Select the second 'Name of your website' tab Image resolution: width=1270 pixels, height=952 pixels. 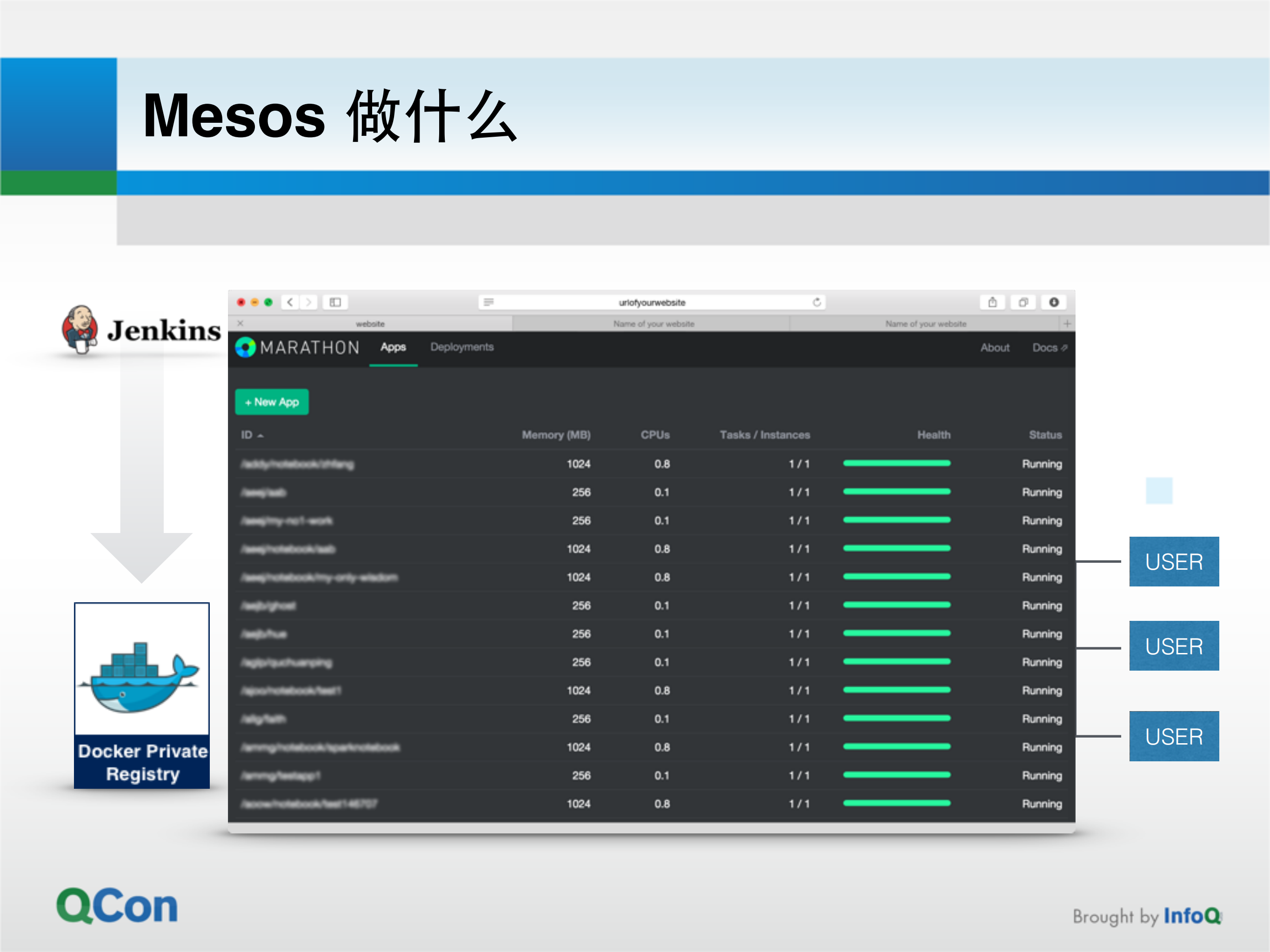(925, 324)
